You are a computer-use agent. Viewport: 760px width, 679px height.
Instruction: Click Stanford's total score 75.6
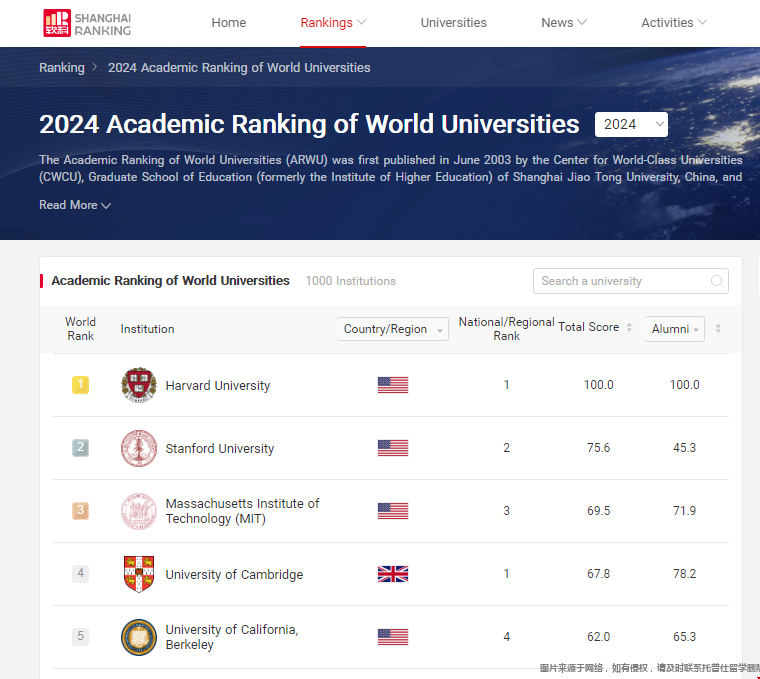[599, 448]
